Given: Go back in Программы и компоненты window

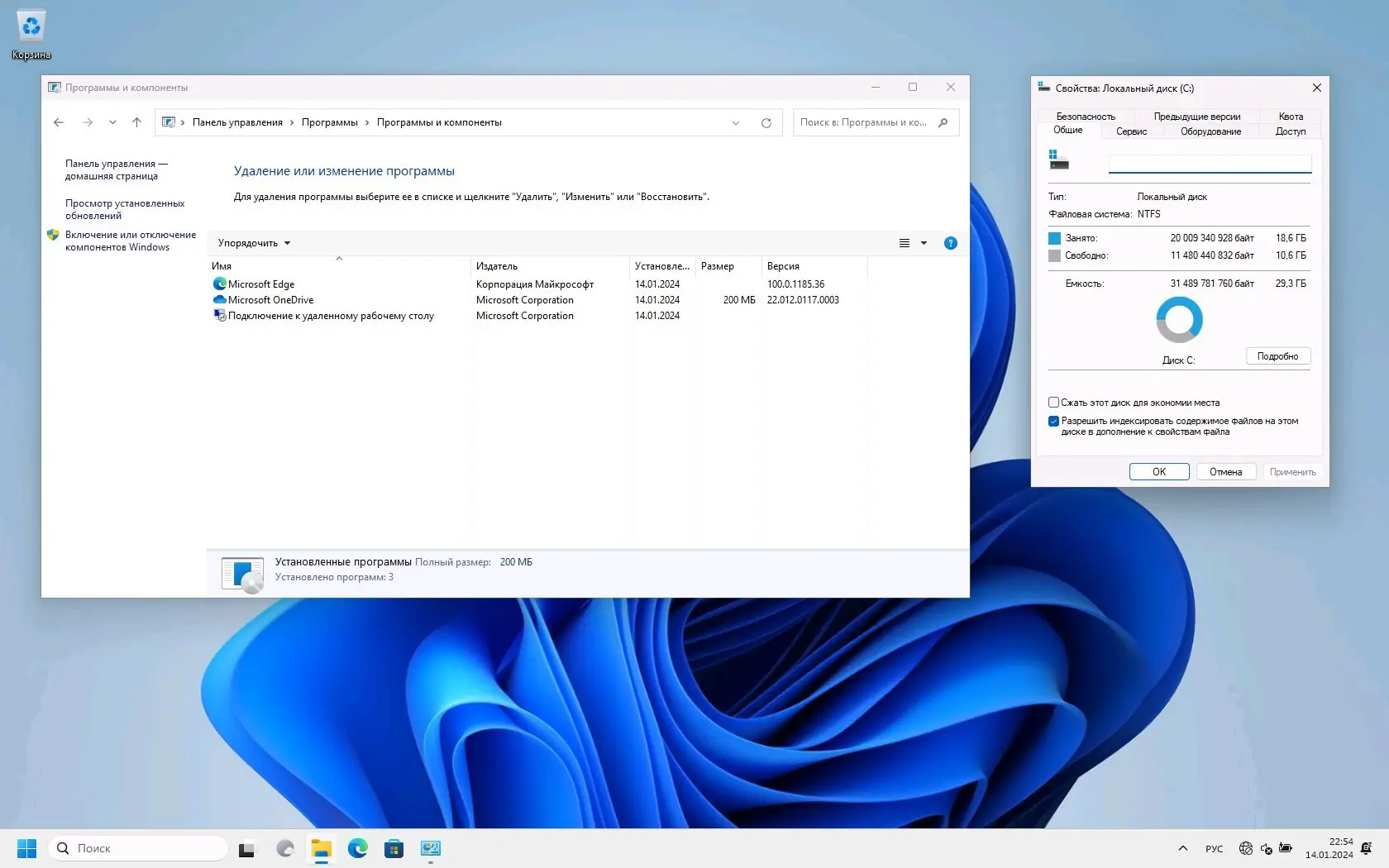Looking at the screenshot, I should point(59,122).
